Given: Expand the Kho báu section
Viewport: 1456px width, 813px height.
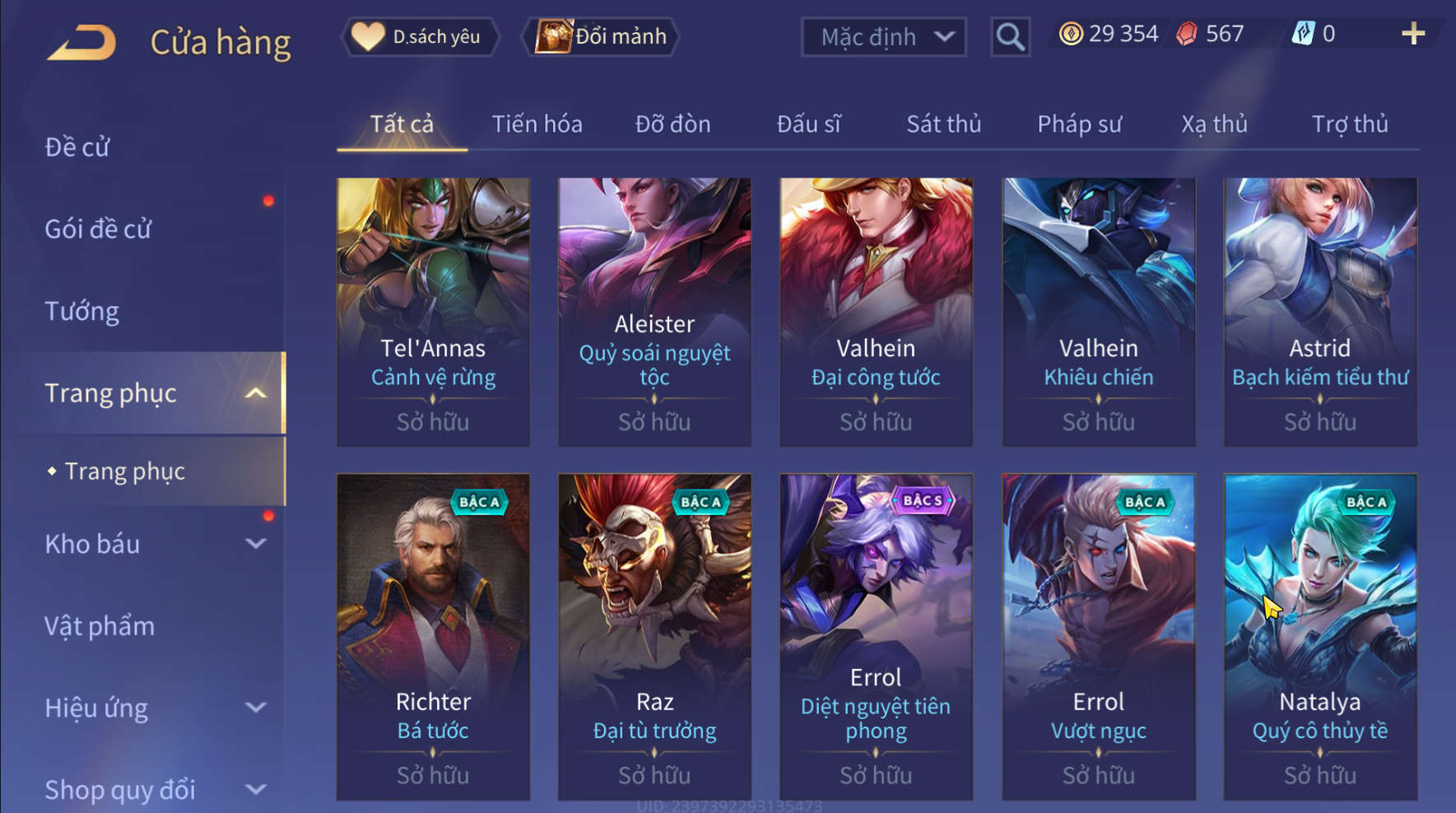Looking at the screenshot, I should coord(256,544).
